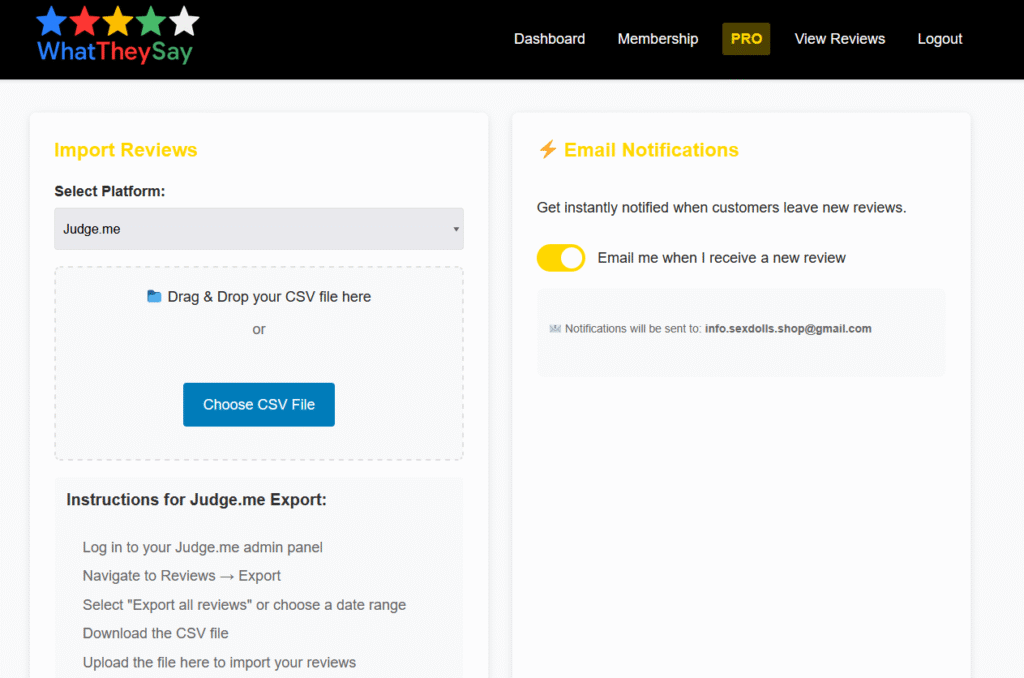This screenshot has width=1024, height=678.
Task: Log out using the Logout link
Action: pyautogui.click(x=939, y=39)
